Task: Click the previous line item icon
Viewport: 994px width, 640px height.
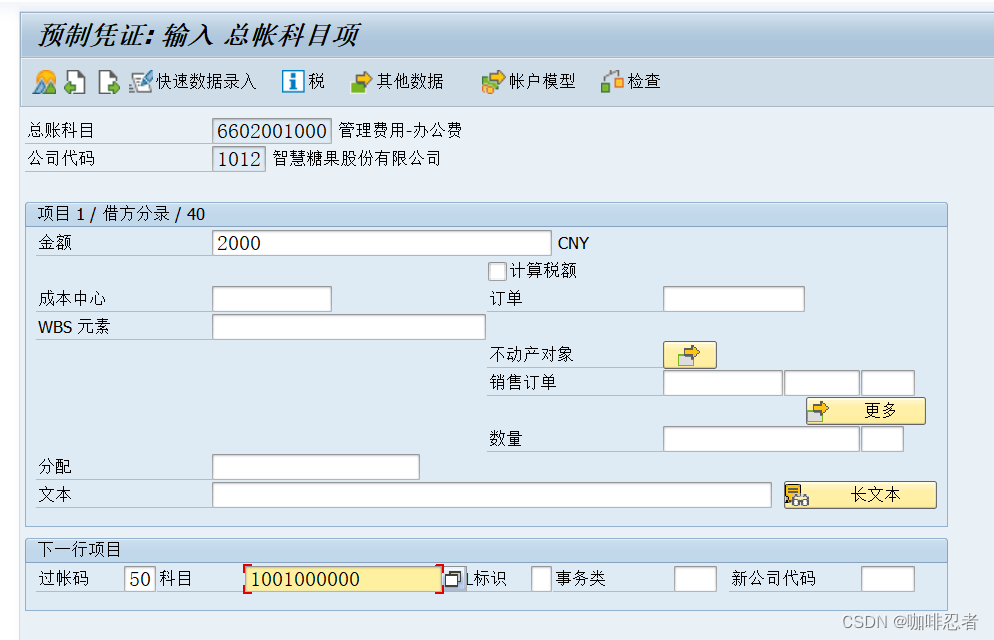Action: pyautogui.click(x=75, y=82)
